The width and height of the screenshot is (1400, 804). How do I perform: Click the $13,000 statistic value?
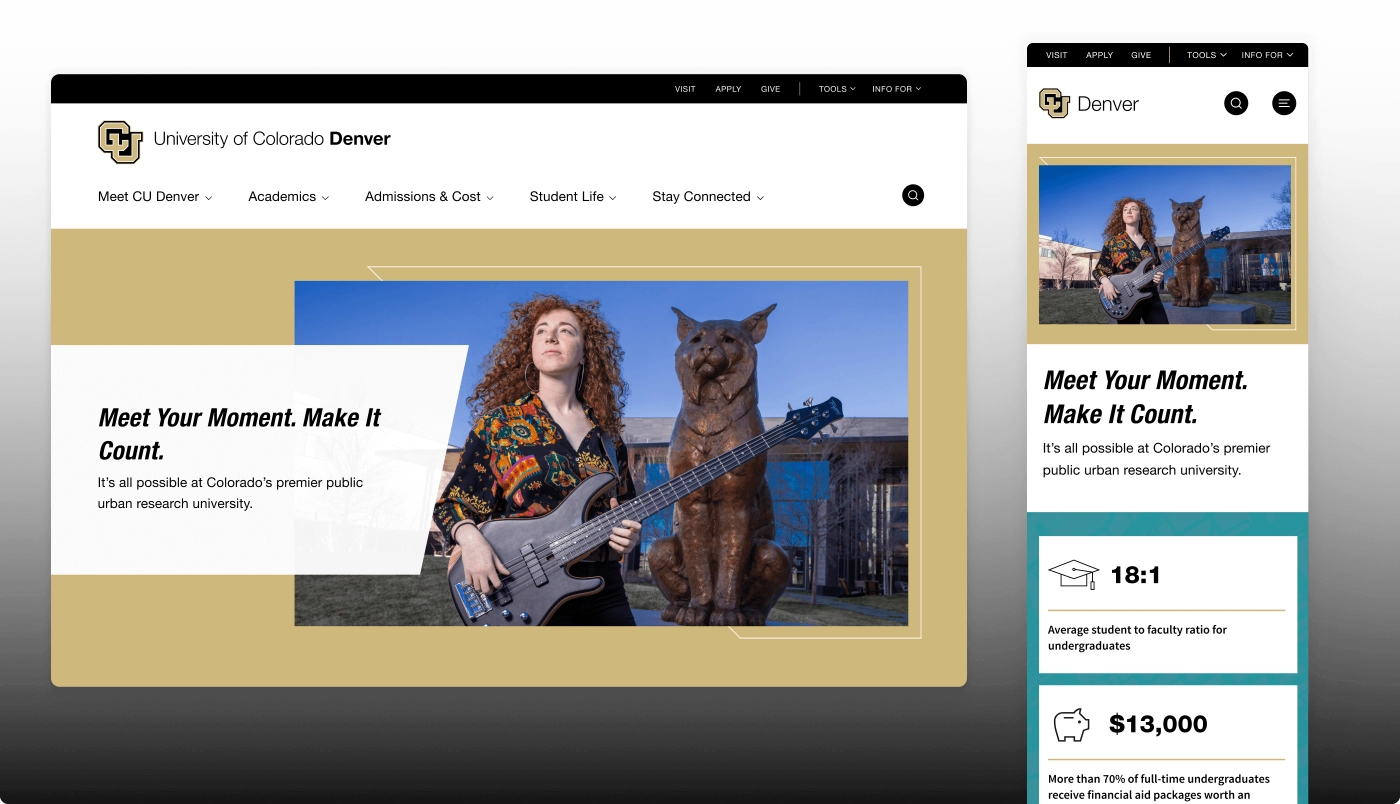tap(1158, 724)
